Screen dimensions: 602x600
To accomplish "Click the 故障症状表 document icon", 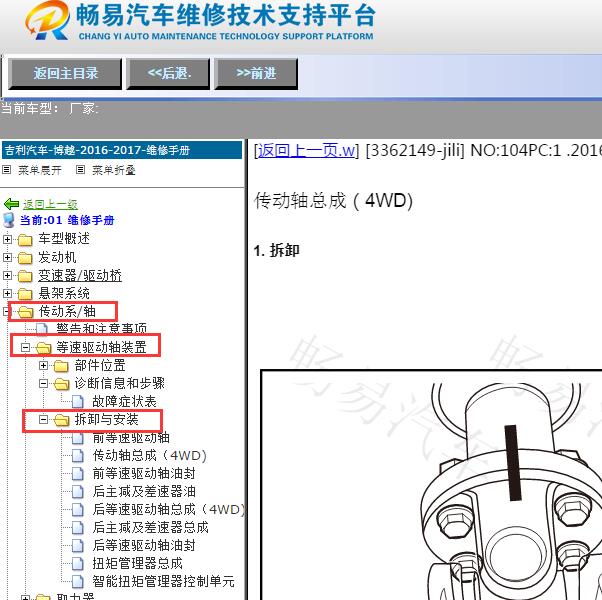I will [x=78, y=402].
